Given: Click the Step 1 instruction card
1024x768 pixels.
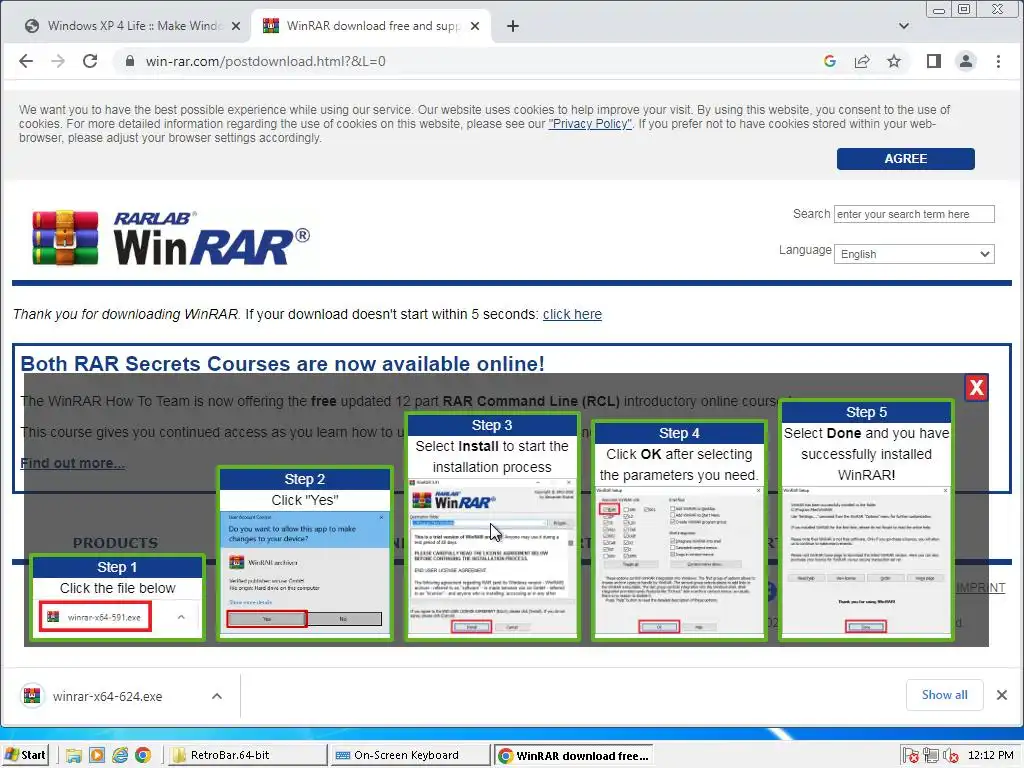Looking at the screenshot, I should (118, 597).
